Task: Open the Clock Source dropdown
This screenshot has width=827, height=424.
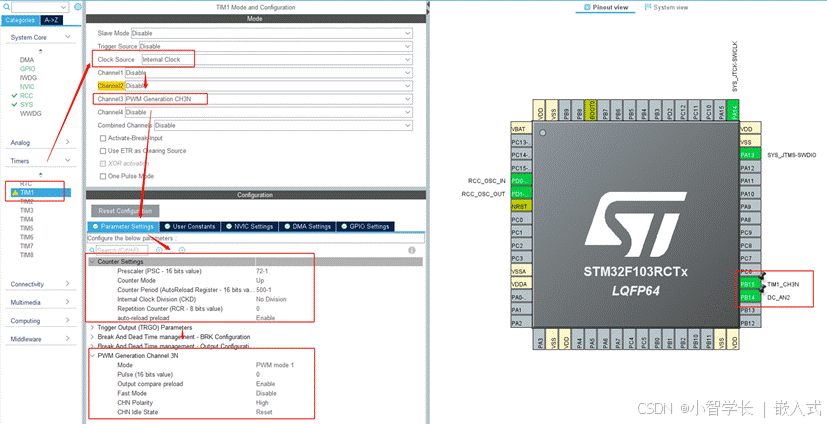Action: point(276,59)
